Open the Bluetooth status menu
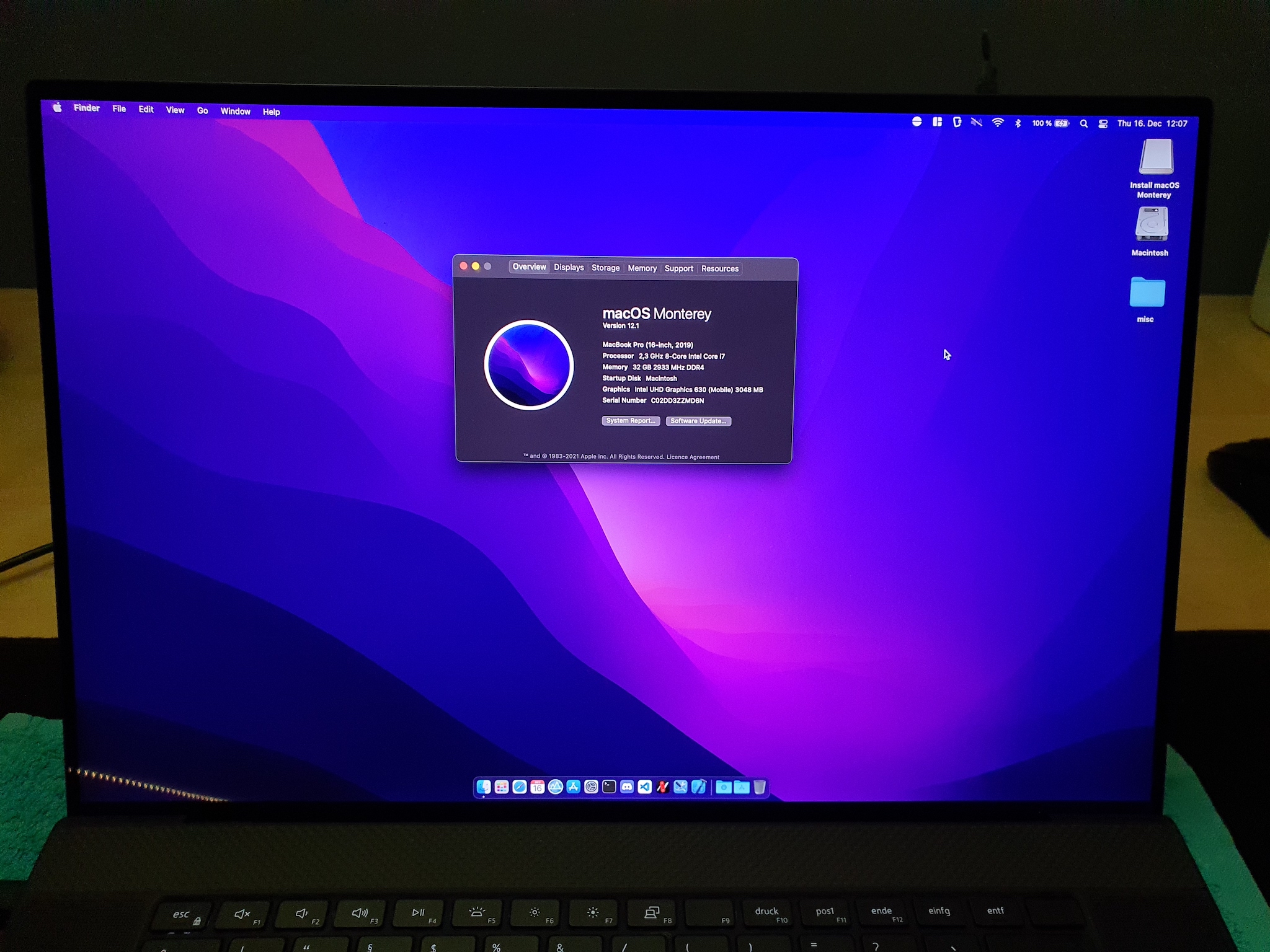1270x952 pixels. tap(1018, 123)
